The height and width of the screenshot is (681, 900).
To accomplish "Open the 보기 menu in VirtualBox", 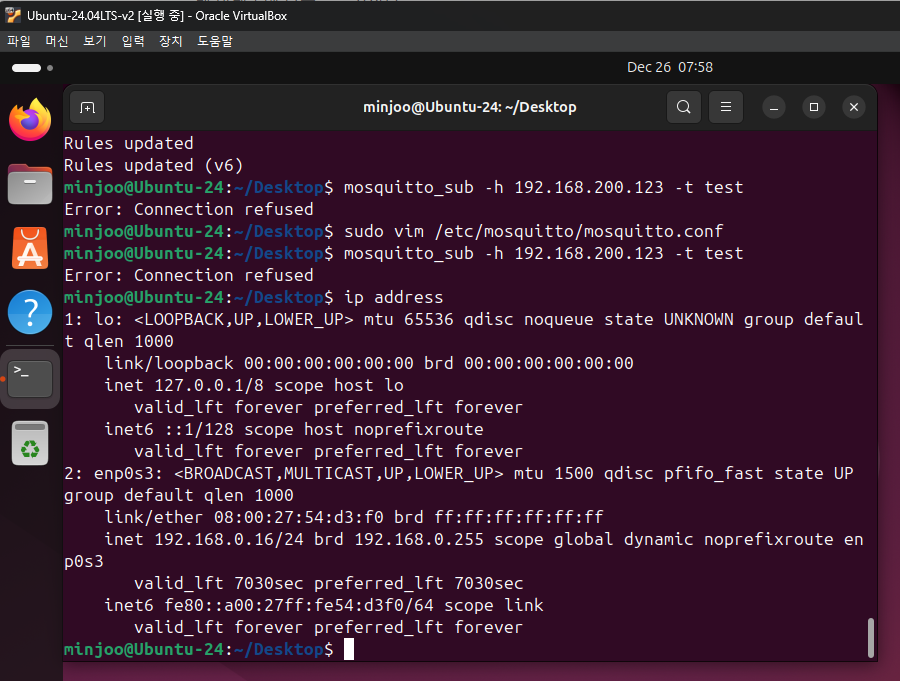I will tap(95, 41).
